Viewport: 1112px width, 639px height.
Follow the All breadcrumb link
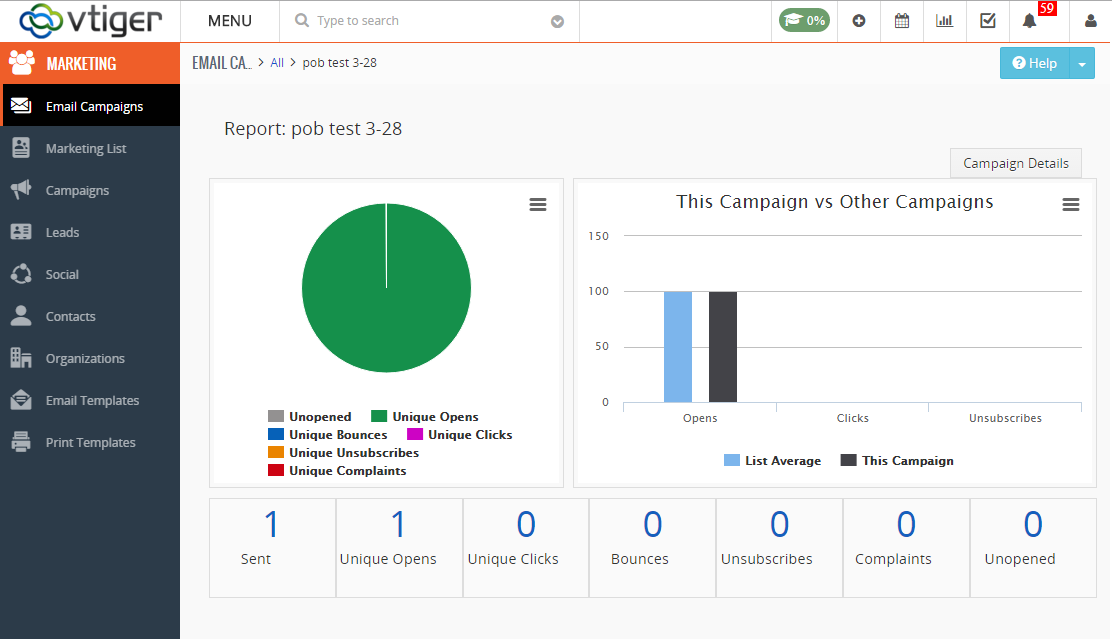coord(277,62)
